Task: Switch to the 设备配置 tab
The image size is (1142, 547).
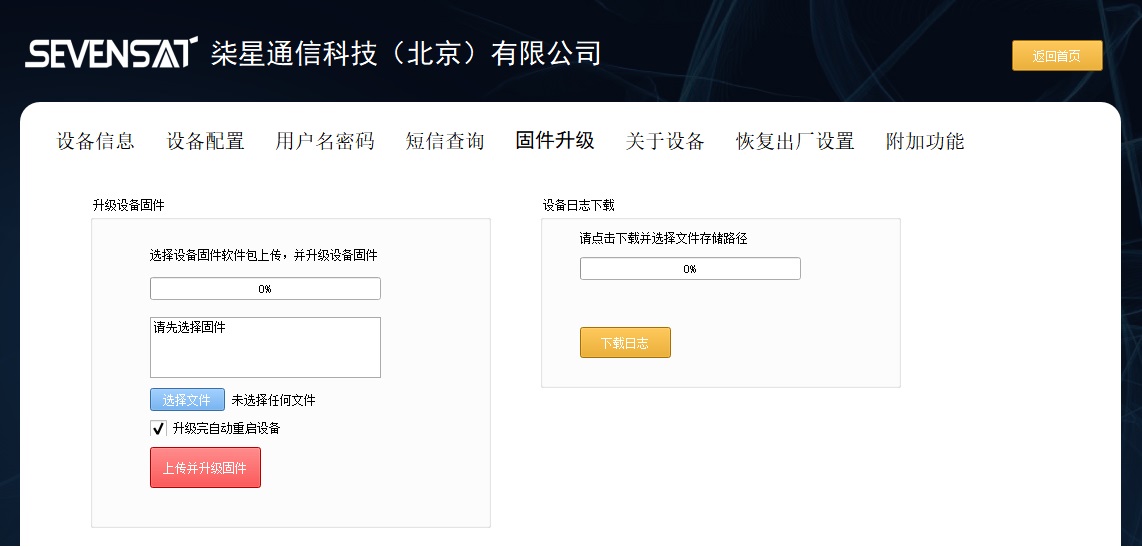Action: [205, 141]
